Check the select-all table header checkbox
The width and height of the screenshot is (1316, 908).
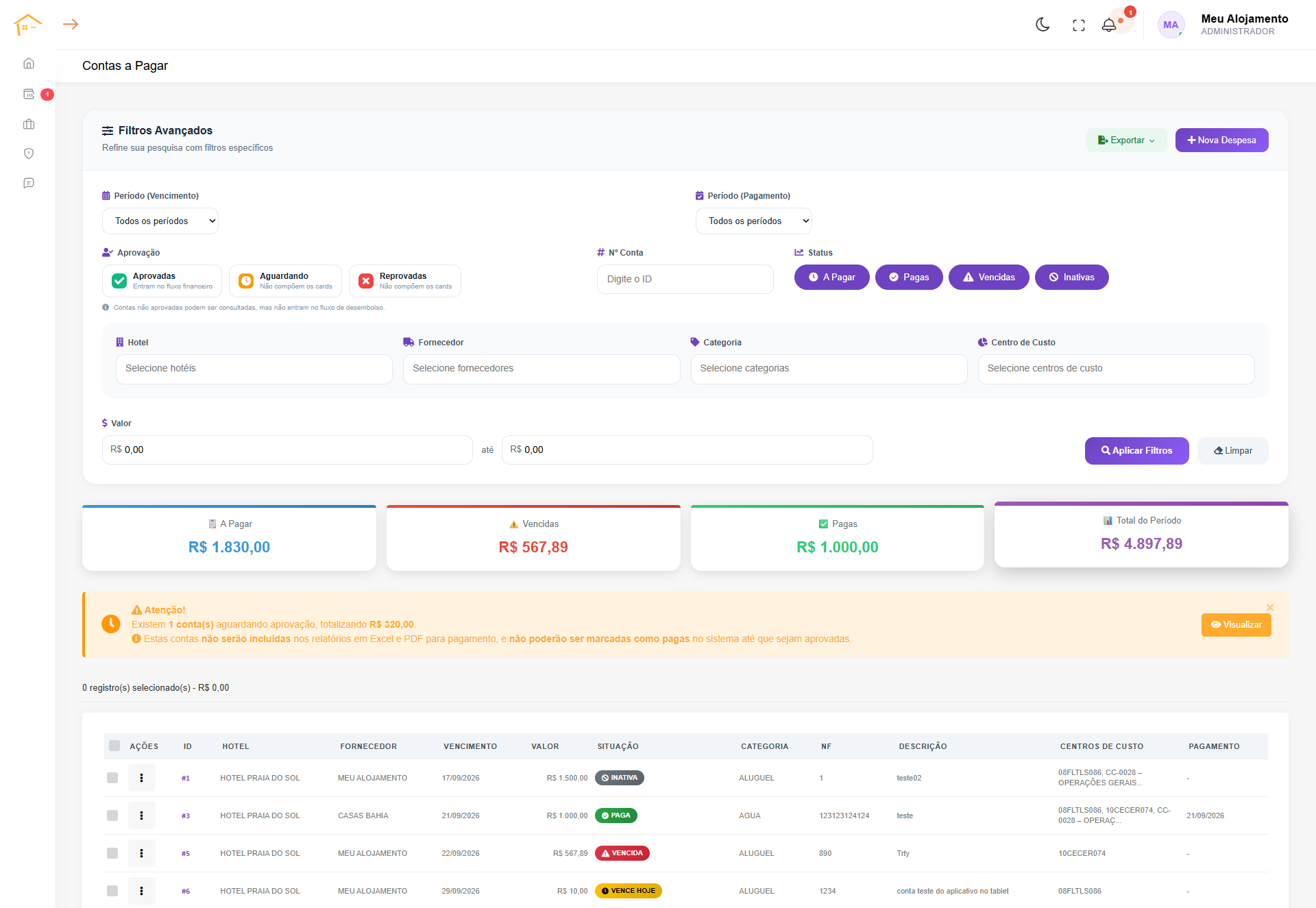click(114, 746)
